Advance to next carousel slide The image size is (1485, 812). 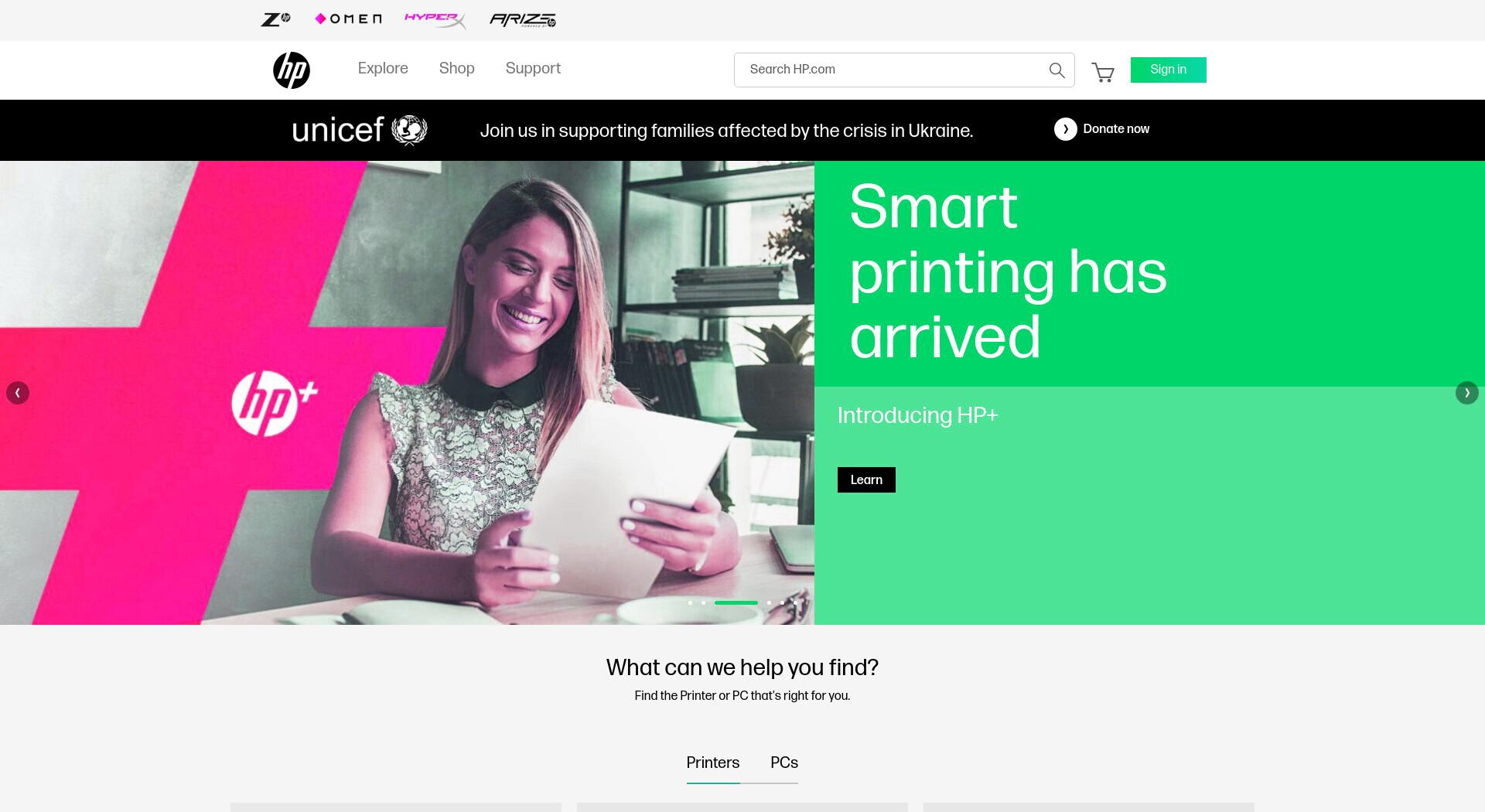tap(1466, 393)
